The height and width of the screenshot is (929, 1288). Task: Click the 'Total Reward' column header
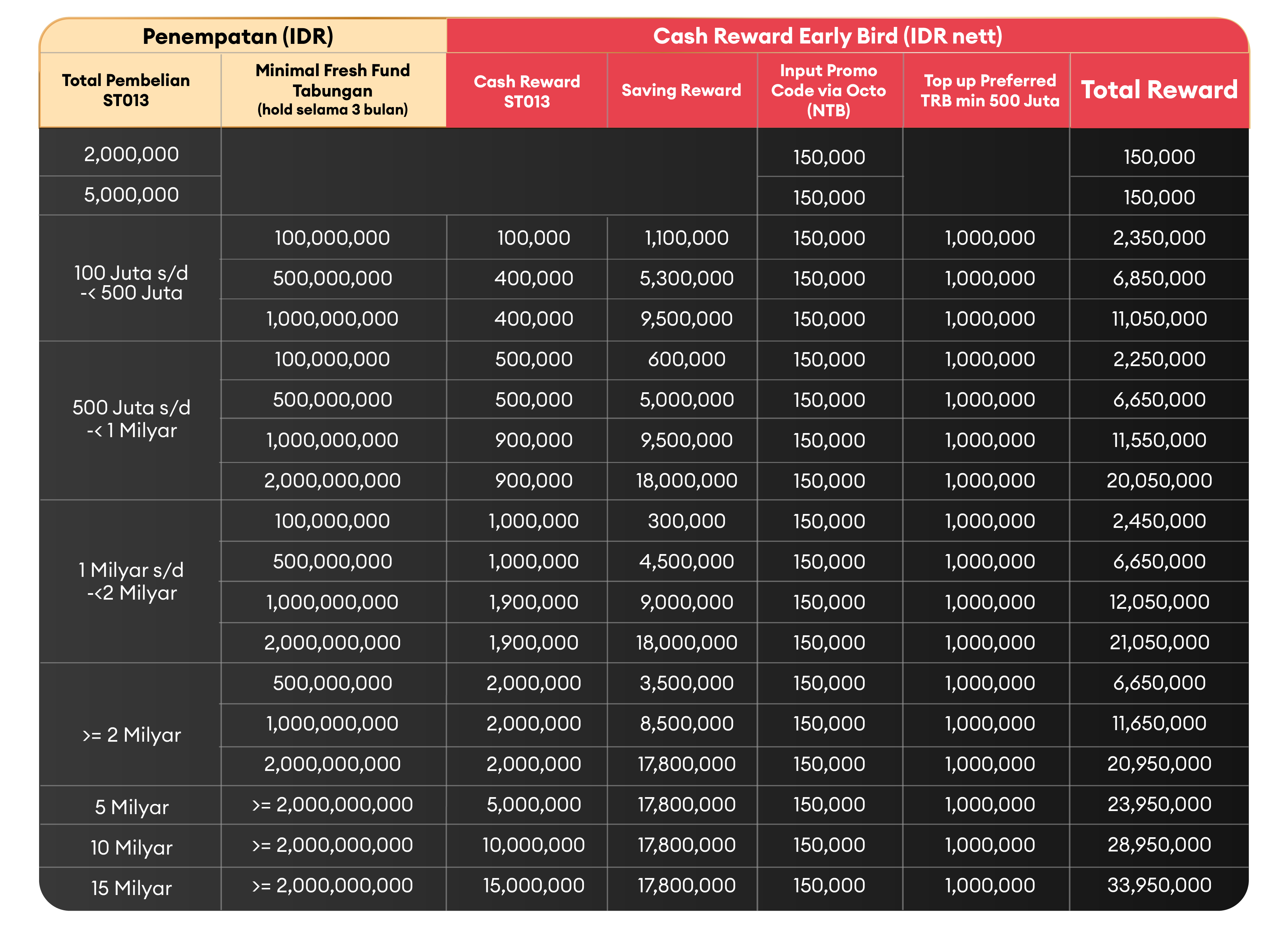coord(1159,90)
